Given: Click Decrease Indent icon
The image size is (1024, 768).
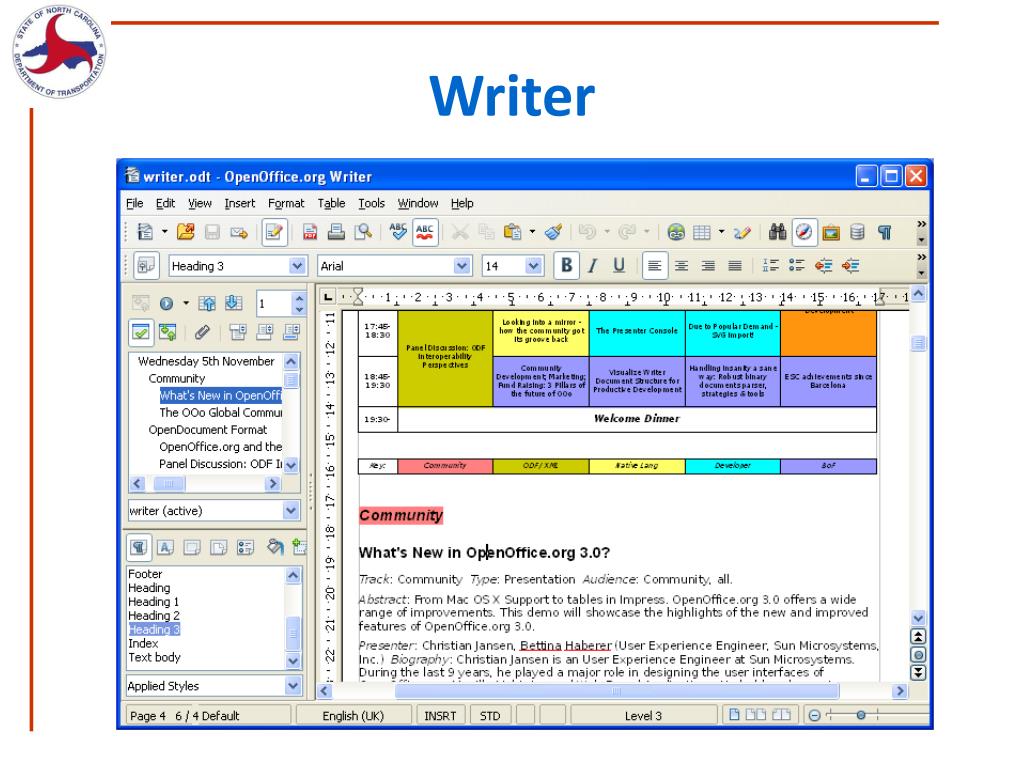Looking at the screenshot, I should click(824, 266).
